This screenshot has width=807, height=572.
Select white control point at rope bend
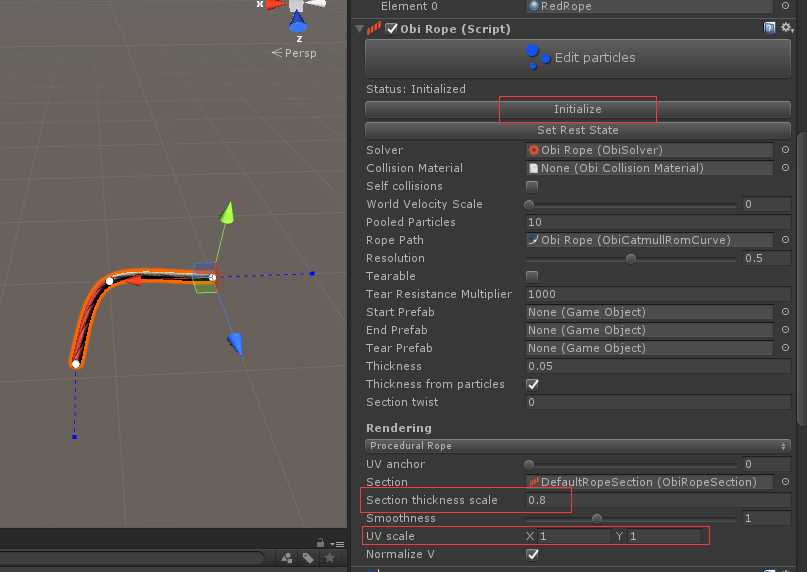point(109,281)
